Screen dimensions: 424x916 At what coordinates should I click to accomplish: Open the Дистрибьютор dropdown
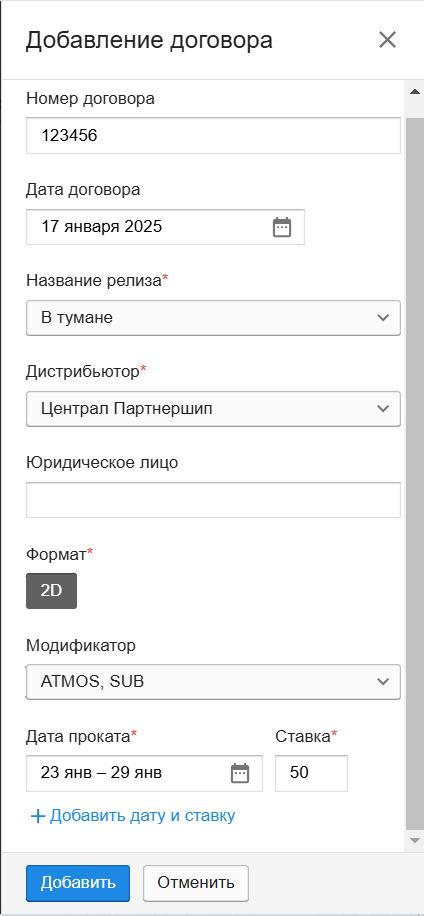(x=213, y=409)
